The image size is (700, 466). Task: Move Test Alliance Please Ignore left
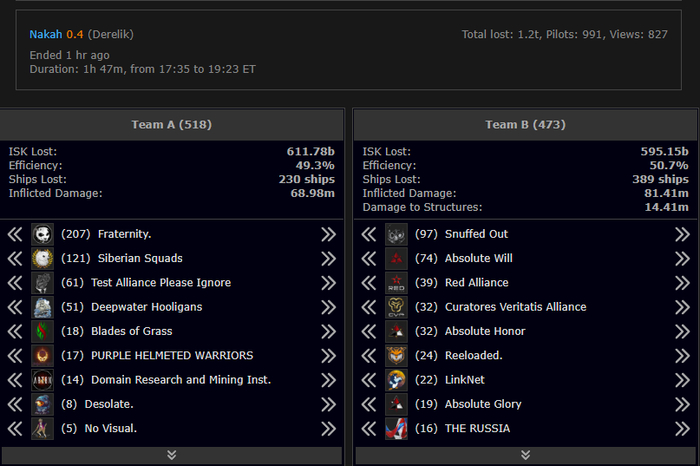(15, 283)
